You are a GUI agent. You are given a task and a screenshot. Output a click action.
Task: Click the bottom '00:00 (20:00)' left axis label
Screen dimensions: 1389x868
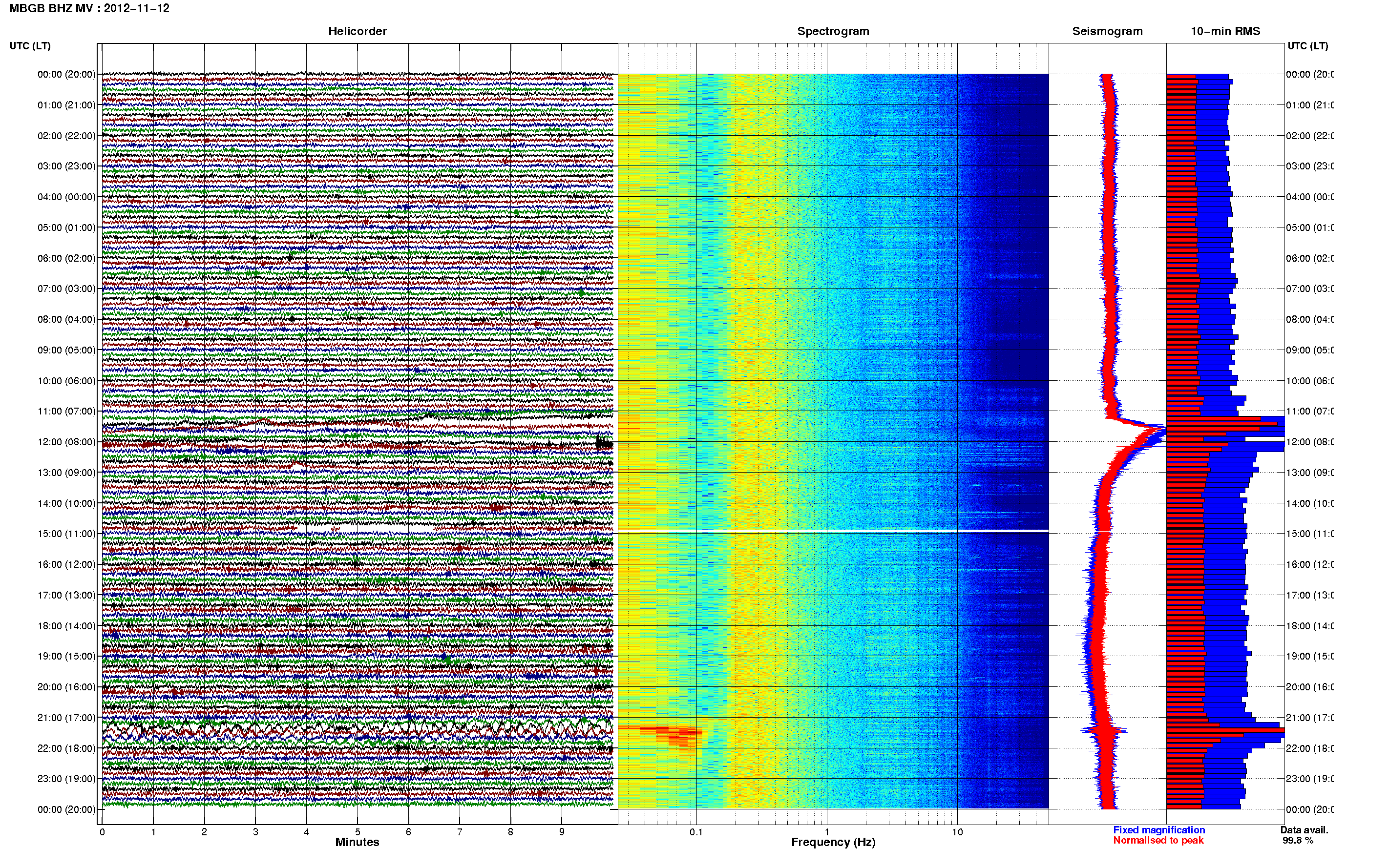(x=66, y=809)
